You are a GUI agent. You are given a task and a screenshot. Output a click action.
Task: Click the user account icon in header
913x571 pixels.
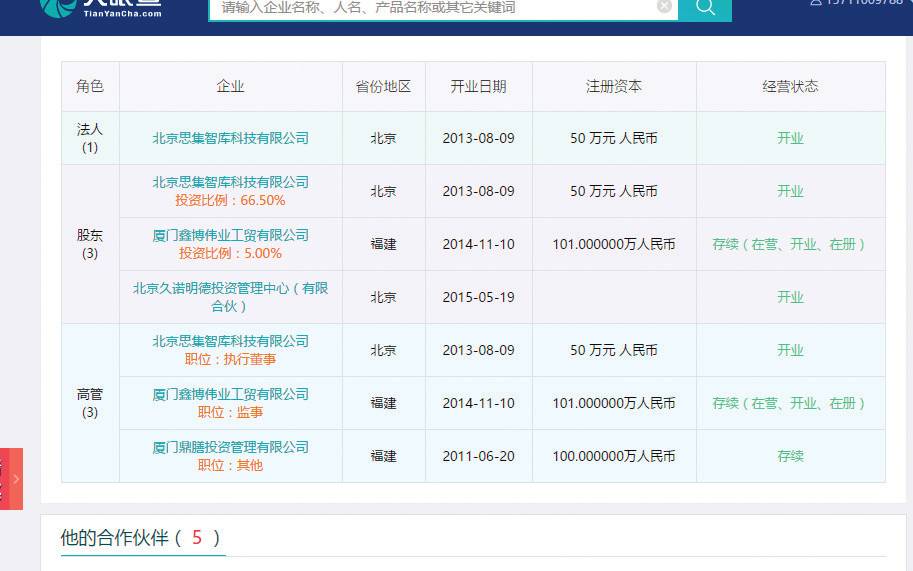pos(816,3)
